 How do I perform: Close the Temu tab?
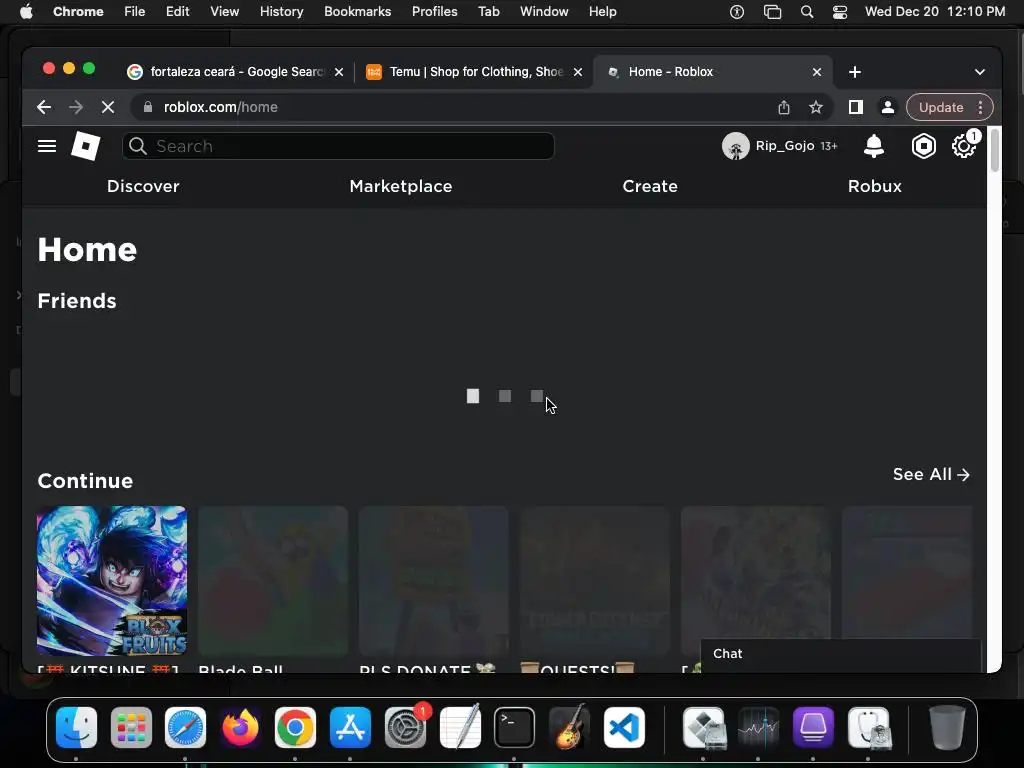coord(577,72)
